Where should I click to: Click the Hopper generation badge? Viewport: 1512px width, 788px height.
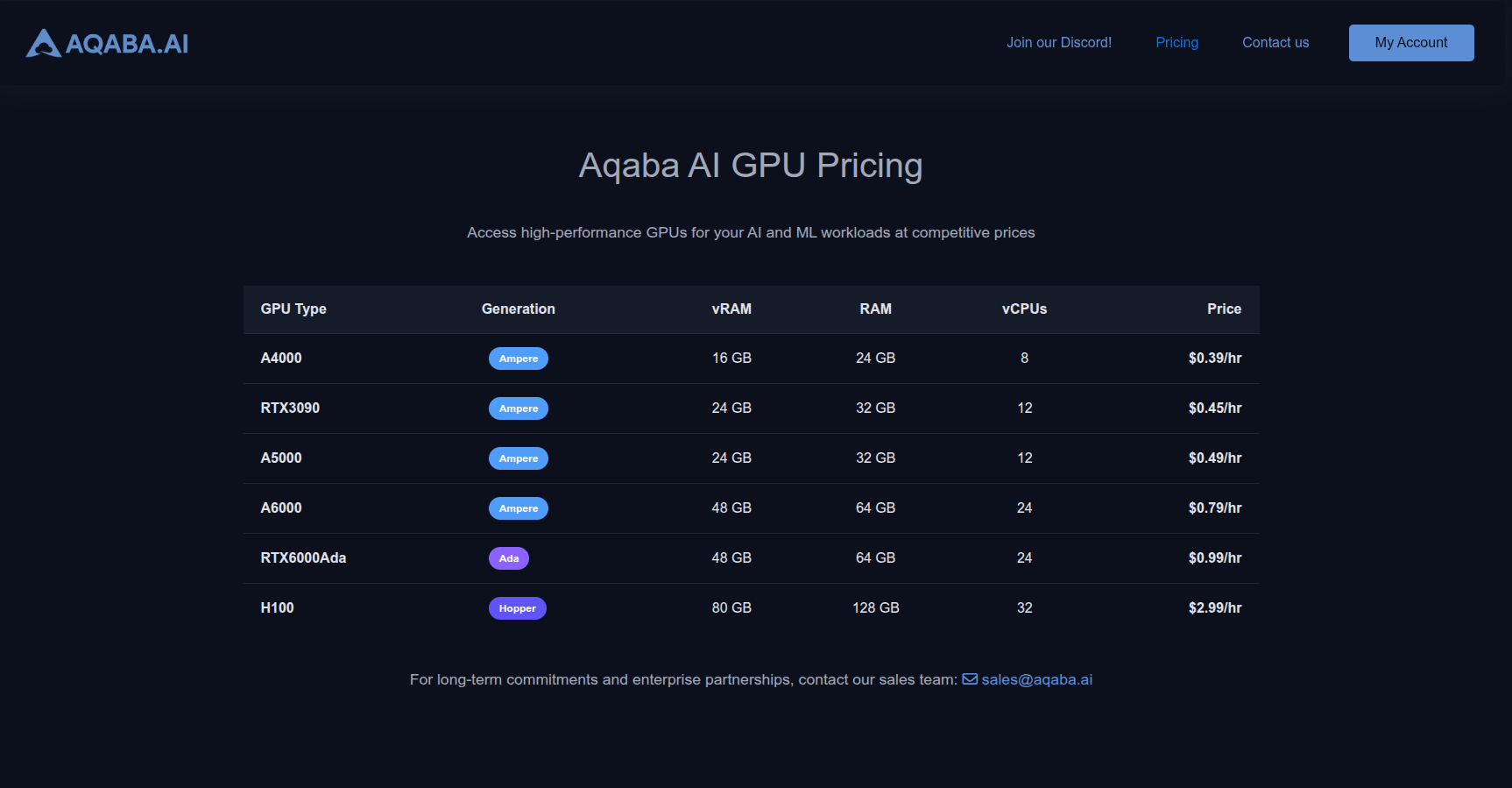click(x=518, y=608)
